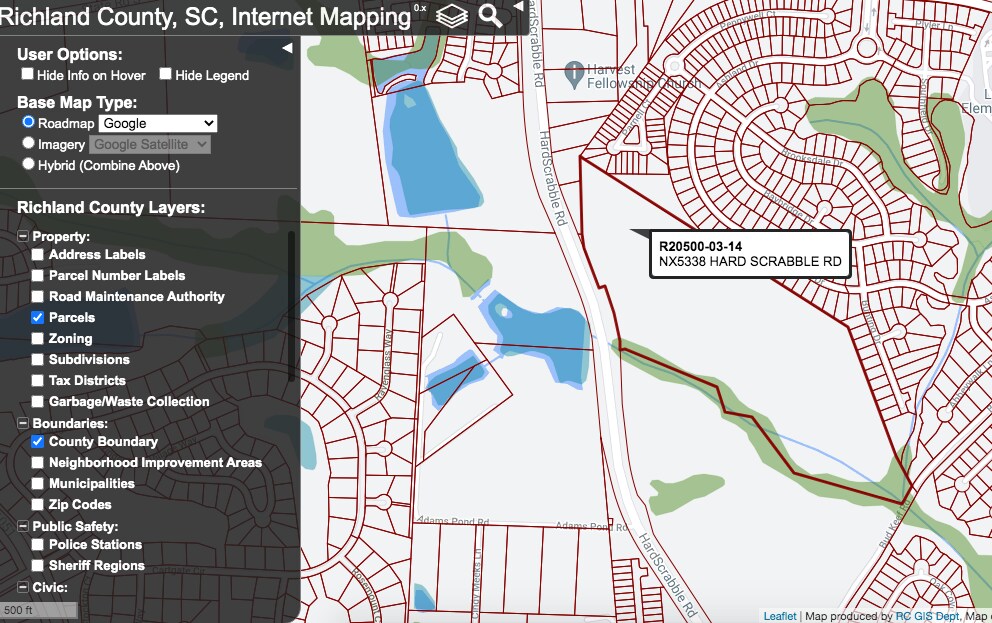This screenshot has height=623, width=992.
Task: Collapse the Civic layer group
Action: click(x=23, y=587)
